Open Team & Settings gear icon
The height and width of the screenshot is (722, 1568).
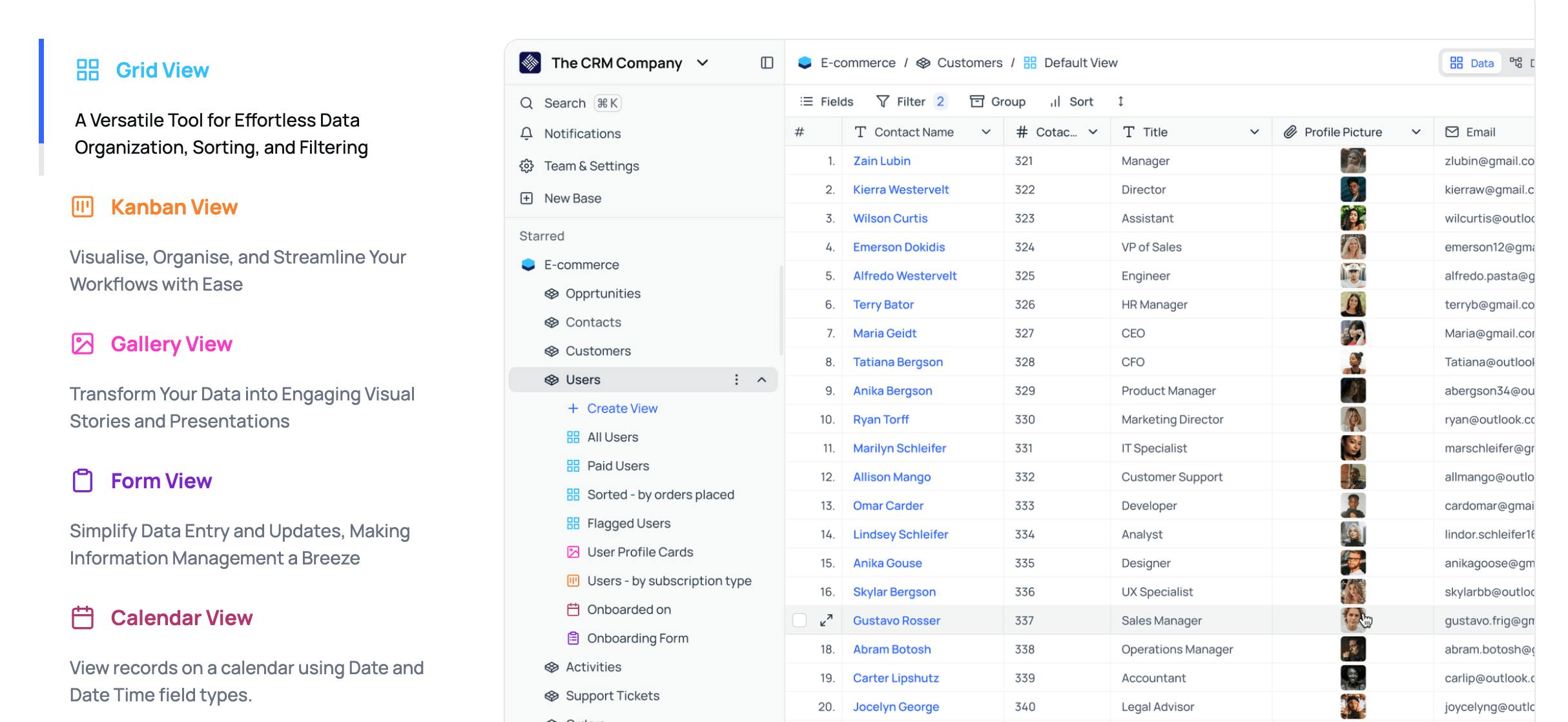(526, 166)
